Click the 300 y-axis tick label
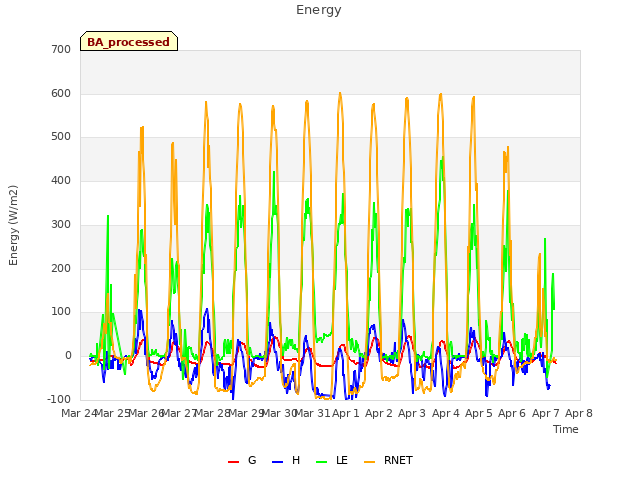This screenshot has width=640, height=480. [x=61, y=224]
